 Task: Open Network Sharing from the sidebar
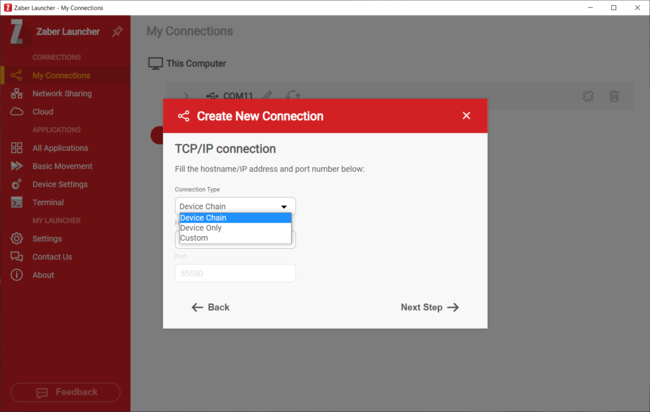62,93
